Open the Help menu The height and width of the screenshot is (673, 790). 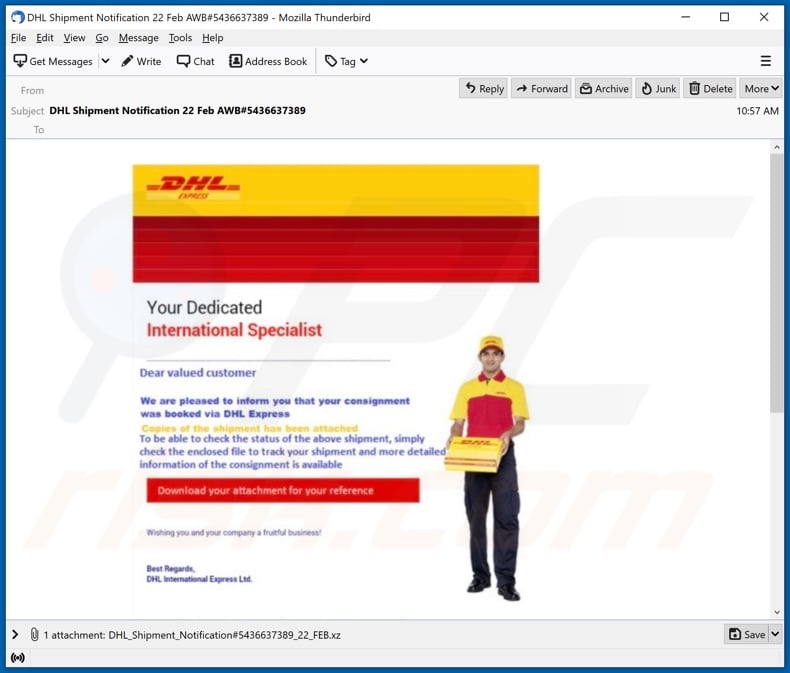pyautogui.click(x=213, y=38)
